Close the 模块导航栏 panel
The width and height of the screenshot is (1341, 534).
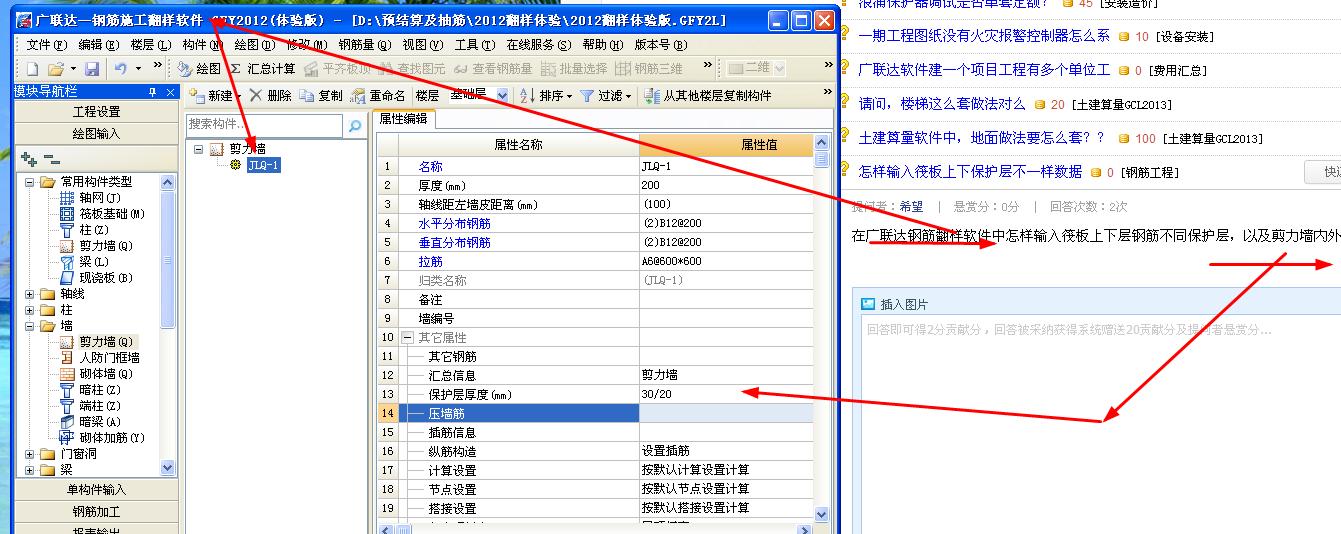(170, 92)
